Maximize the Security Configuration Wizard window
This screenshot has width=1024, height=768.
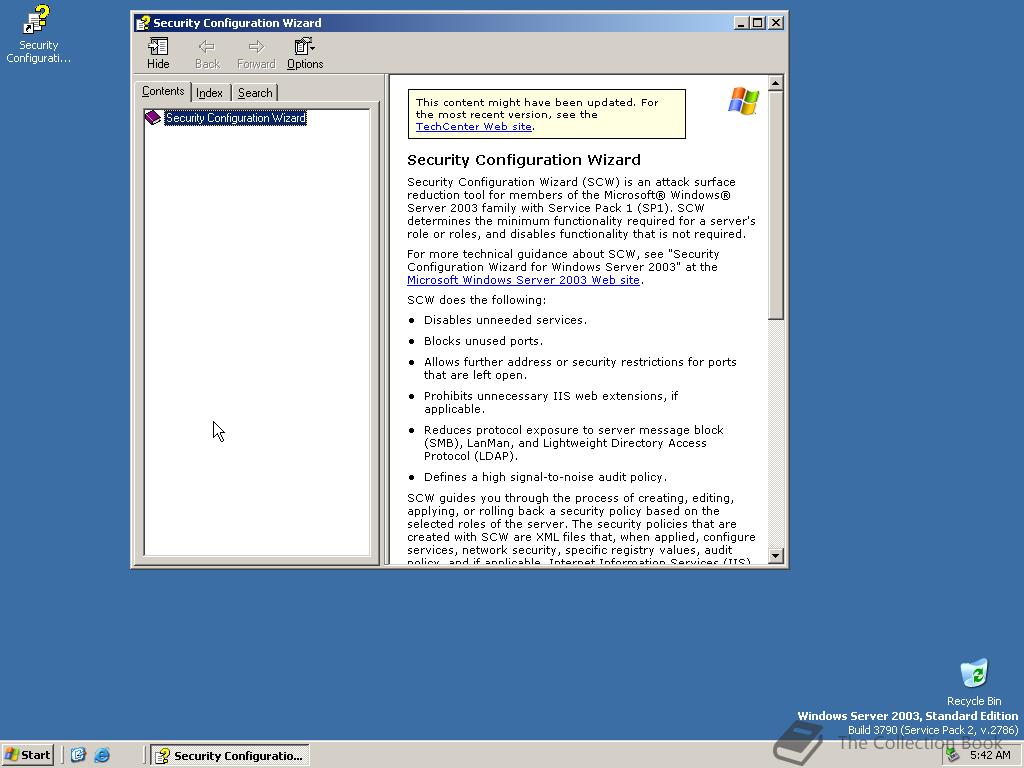point(757,23)
